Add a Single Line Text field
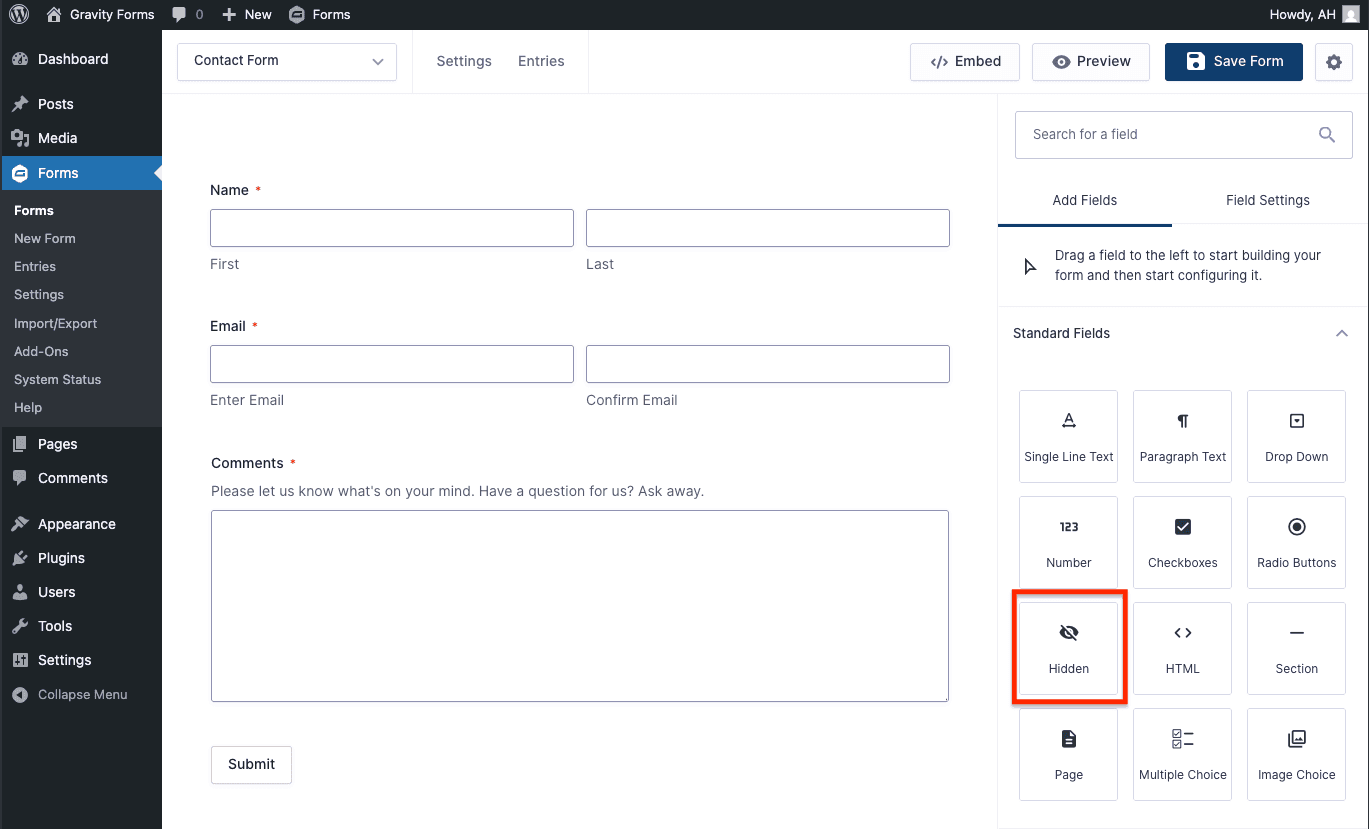 [1068, 436]
